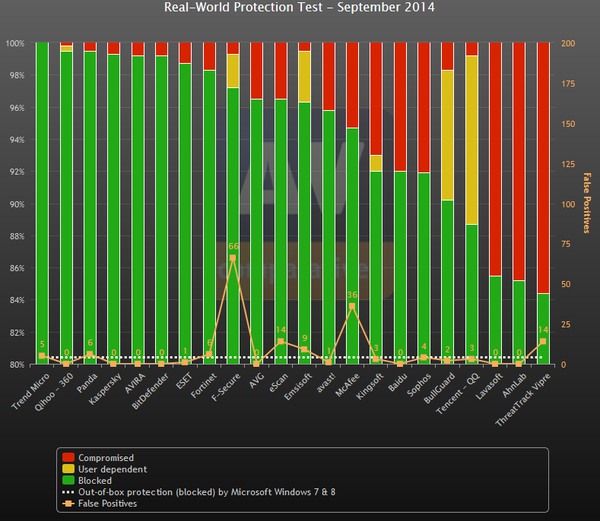Click the McAfee false positives marker labeled 36
Image resolution: width=600 pixels, height=521 pixels.
[x=352, y=306]
